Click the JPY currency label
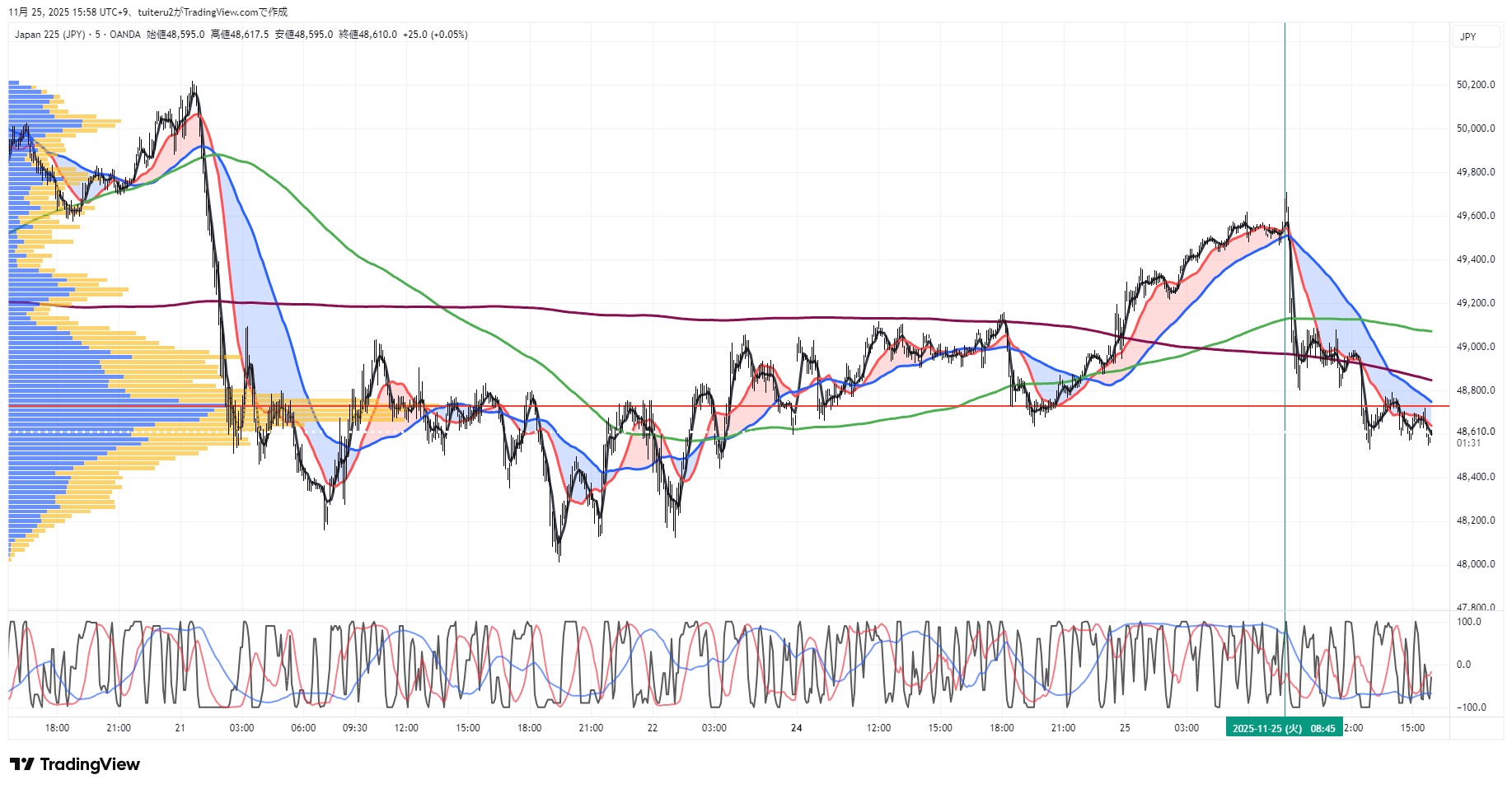This screenshot has height=789, width=1512. tap(1468, 37)
